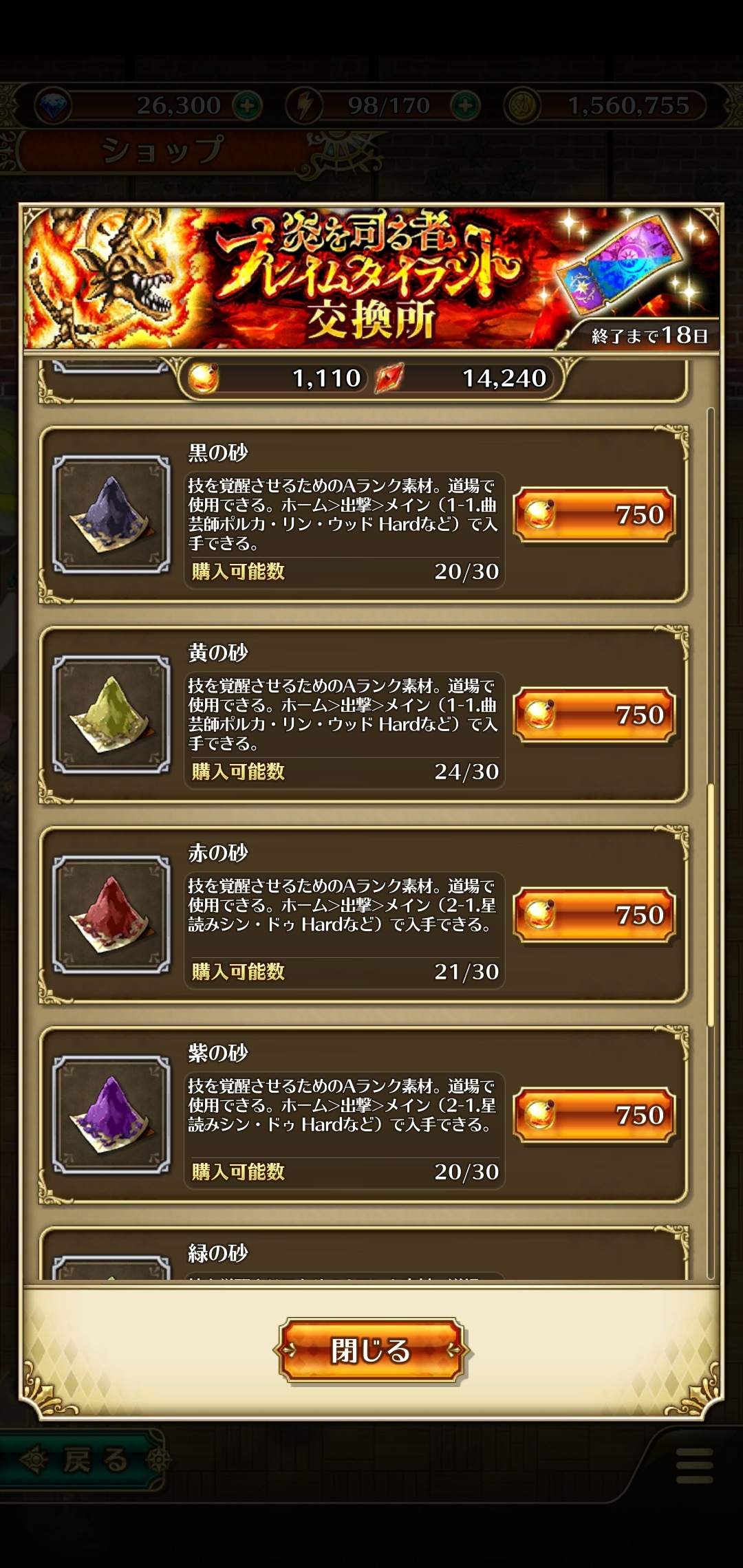Refill stamina with the plus icon beside 98/170

(466, 106)
